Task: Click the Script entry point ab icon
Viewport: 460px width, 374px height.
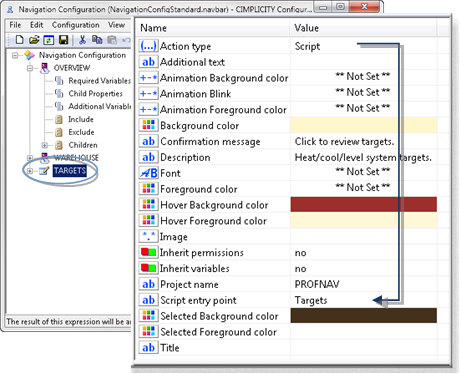Action: (148, 300)
